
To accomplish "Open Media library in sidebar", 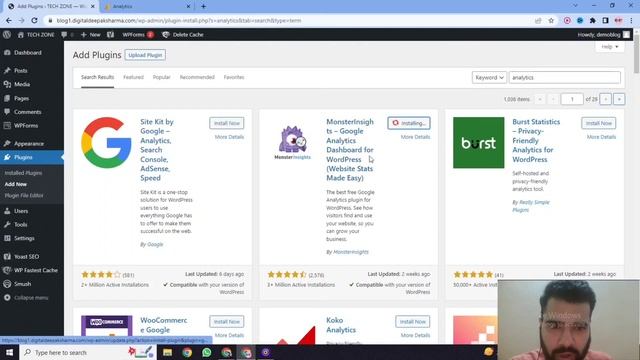I will tap(22, 84).
